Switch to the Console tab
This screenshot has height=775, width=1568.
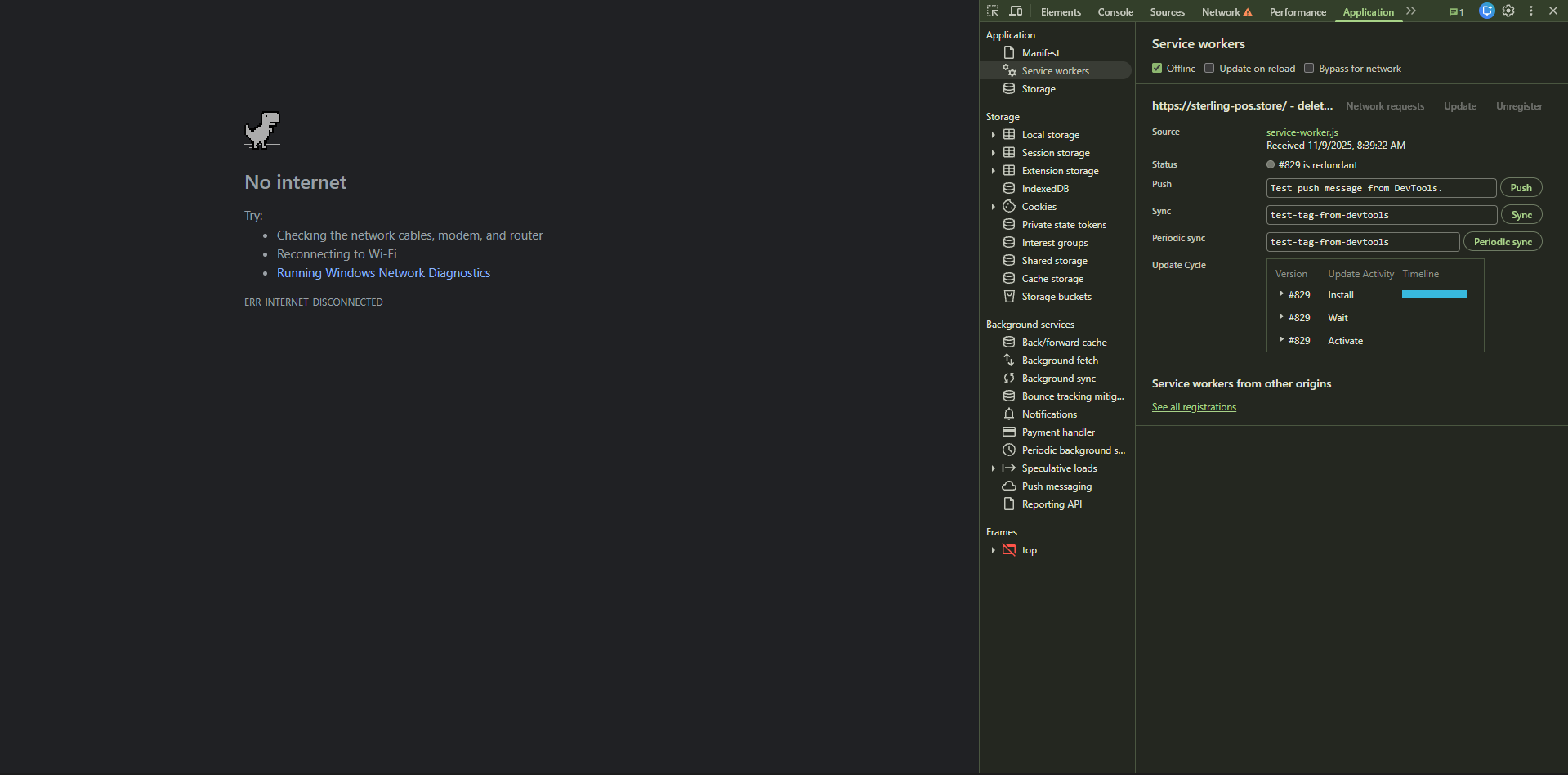[1115, 12]
